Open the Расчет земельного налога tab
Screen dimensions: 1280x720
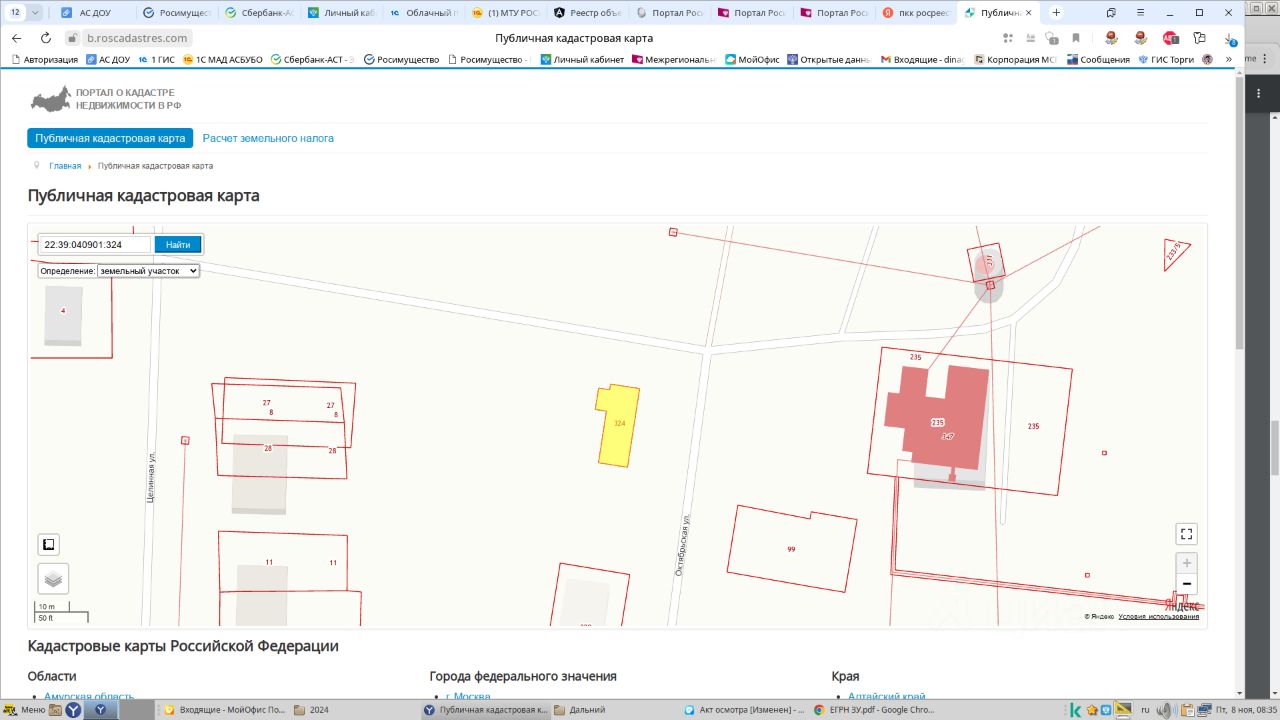coord(268,138)
